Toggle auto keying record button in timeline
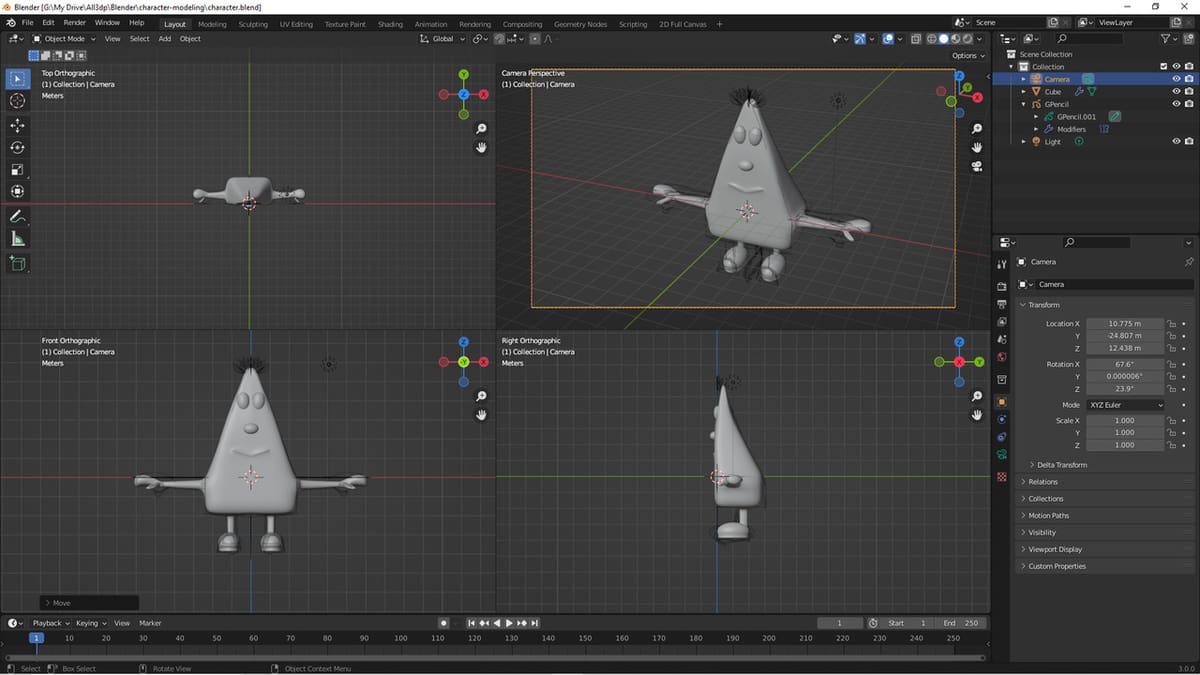The width and height of the screenshot is (1200, 675). (444, 623)
